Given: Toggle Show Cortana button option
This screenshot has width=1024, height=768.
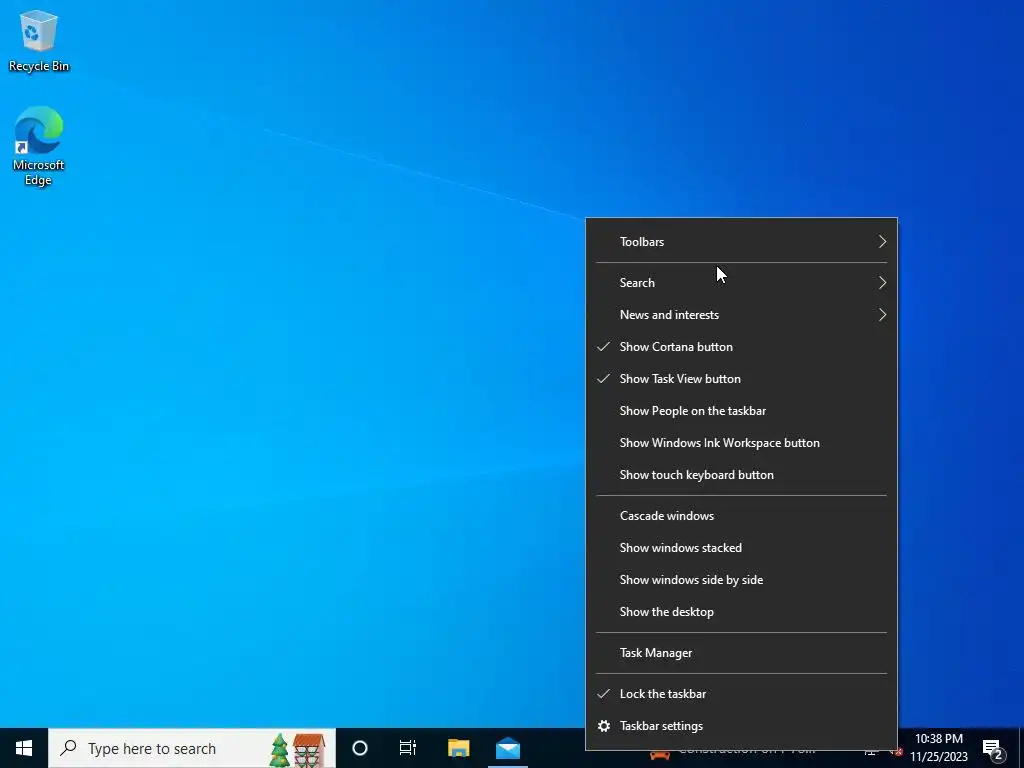Looking at the screenshot, I should click(741, 347).
